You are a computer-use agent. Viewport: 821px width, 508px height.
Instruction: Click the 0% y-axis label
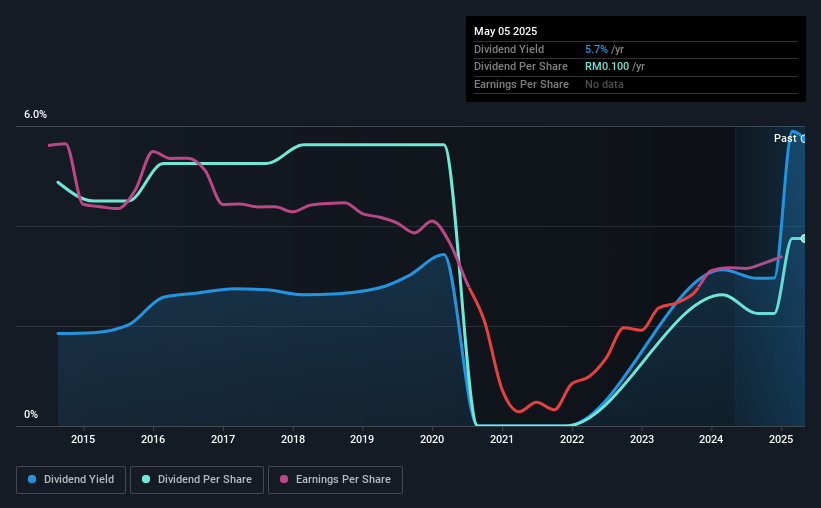[31, 414]
